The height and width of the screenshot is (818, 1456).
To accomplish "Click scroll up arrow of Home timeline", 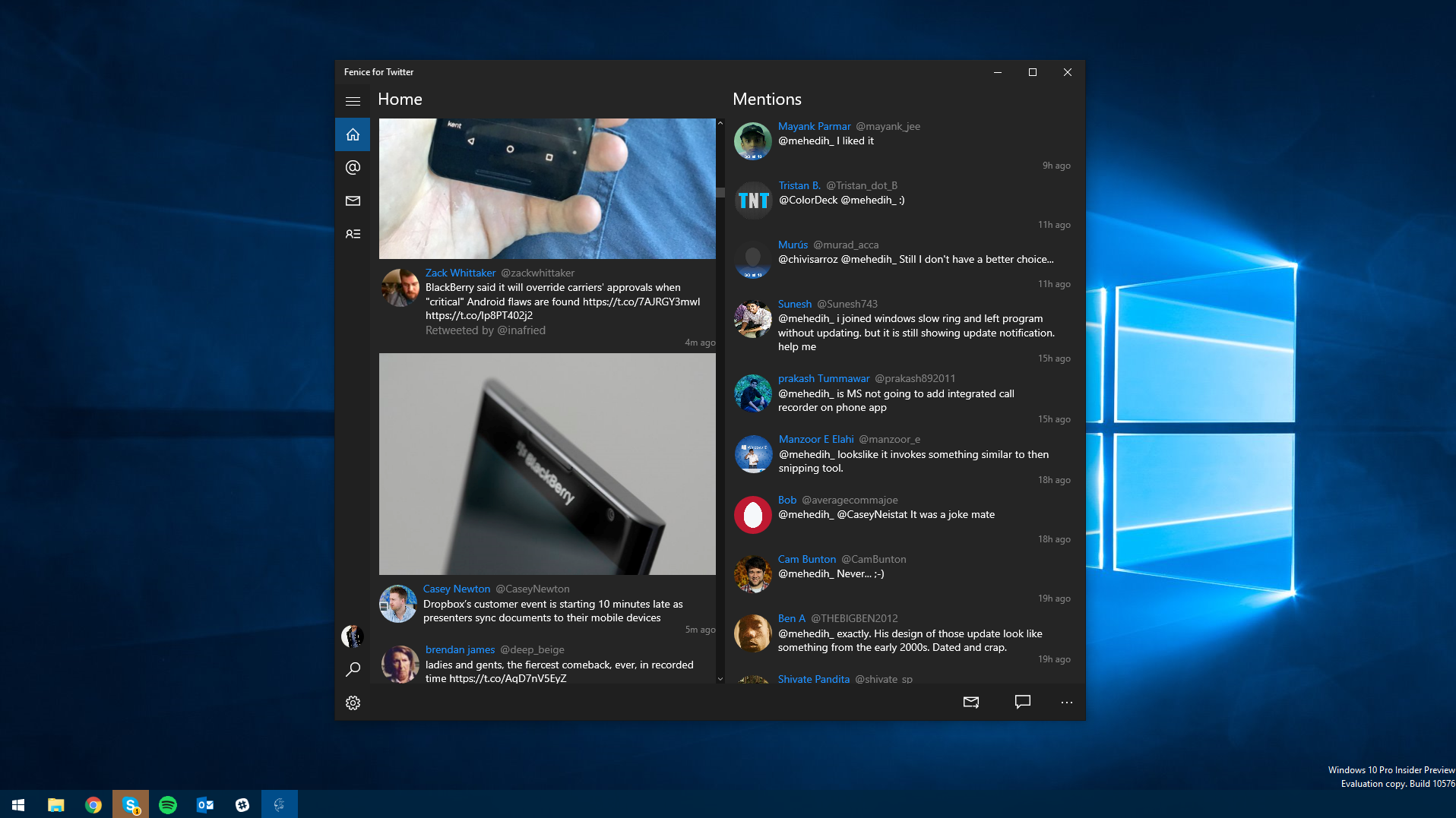I will coord(720,123).
